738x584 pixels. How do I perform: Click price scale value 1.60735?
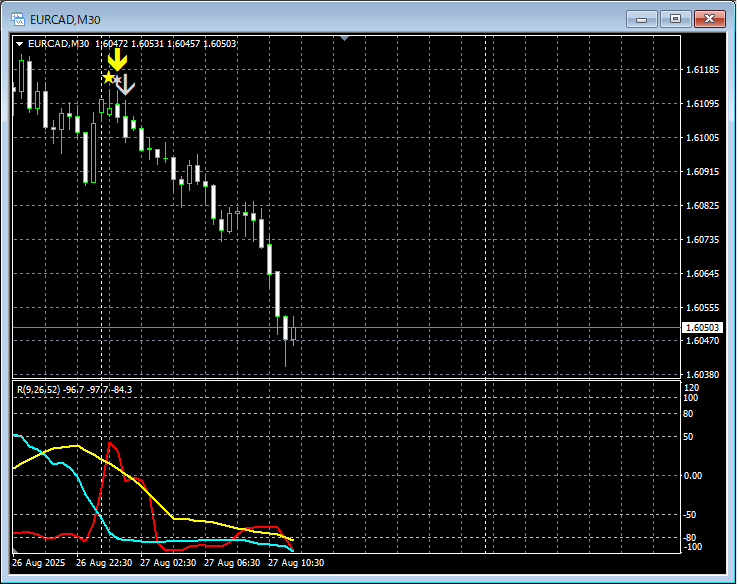pyautogui.click(x=703, y=240)
